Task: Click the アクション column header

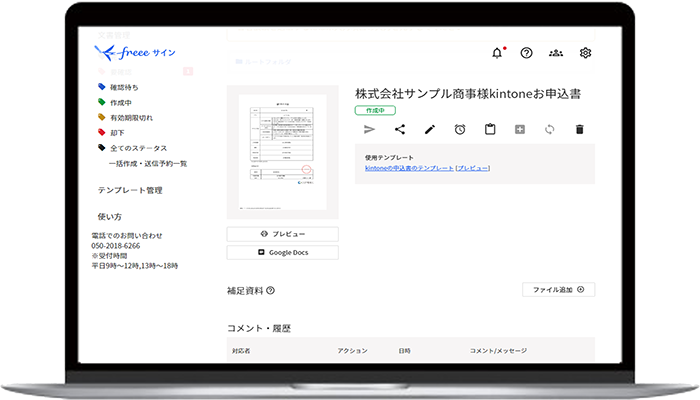Action: coord(352,351)
